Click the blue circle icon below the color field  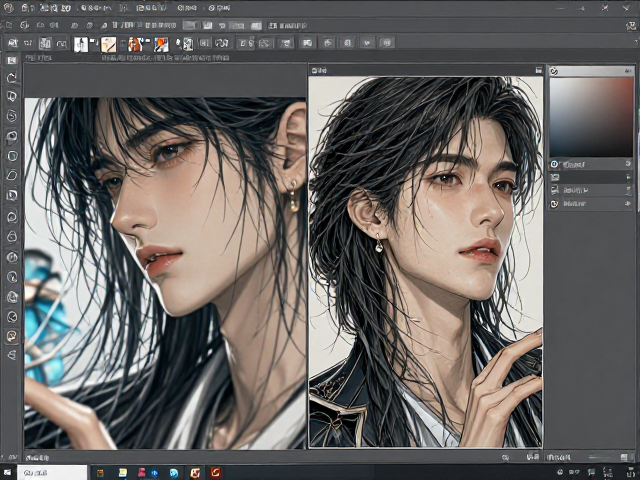pos(554,164)
